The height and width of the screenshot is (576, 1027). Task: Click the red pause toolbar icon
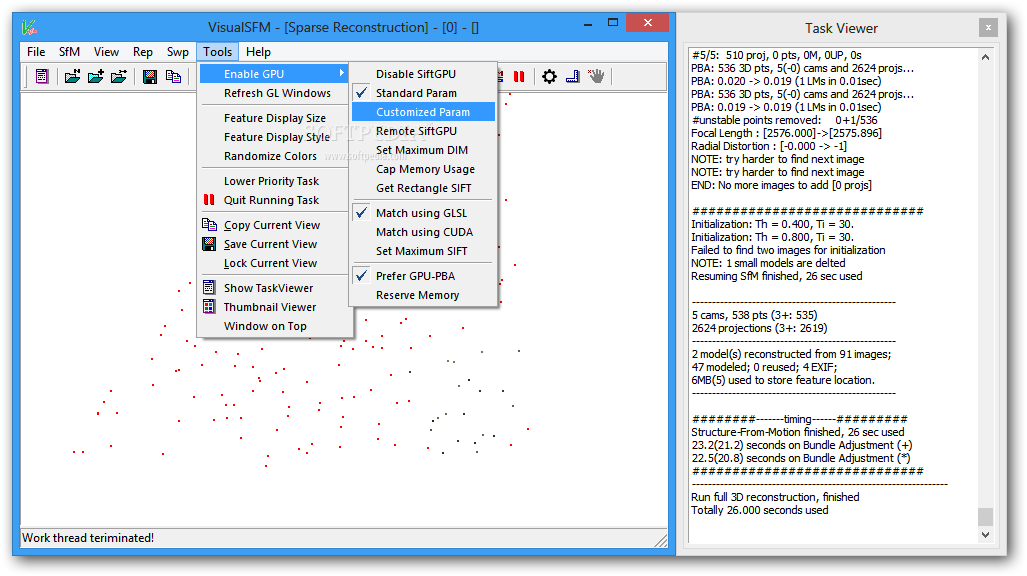coord(519,77)
